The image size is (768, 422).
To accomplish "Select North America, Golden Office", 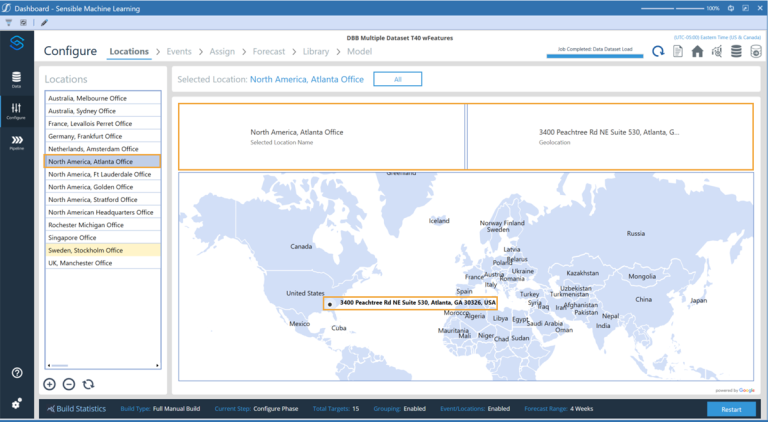I will pyautogui.click(x=103, y=187).
